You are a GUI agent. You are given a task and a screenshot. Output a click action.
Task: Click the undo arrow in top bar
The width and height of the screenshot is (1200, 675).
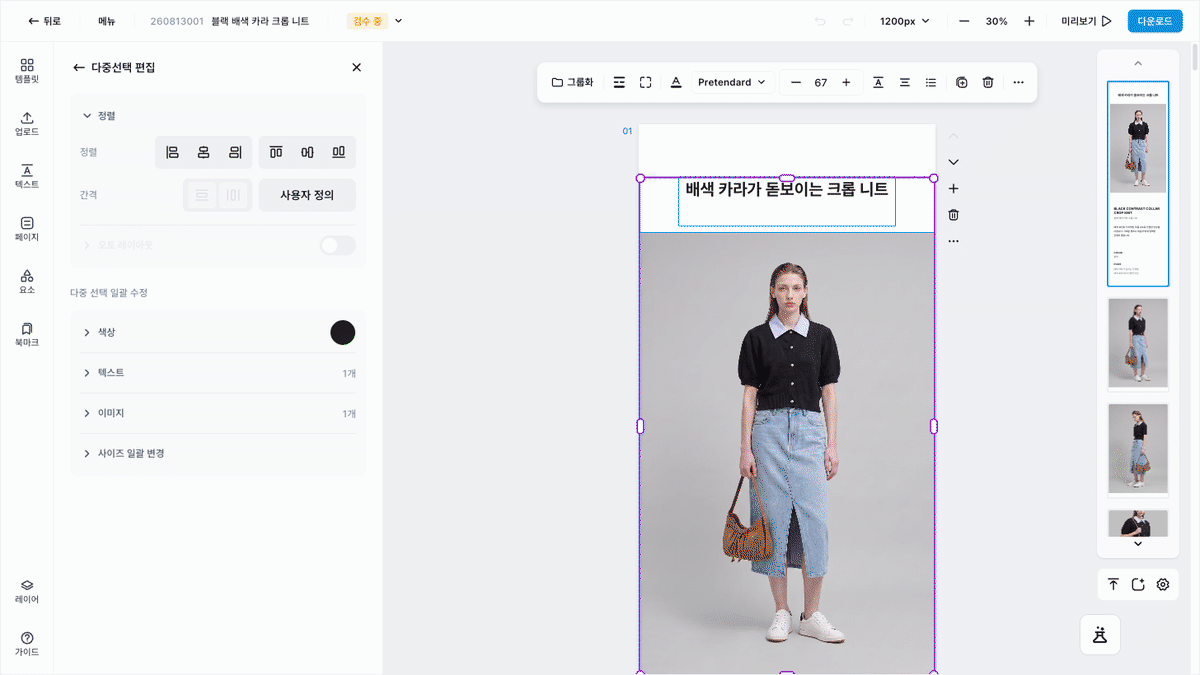pyautogui.click(x=820, y=21)
